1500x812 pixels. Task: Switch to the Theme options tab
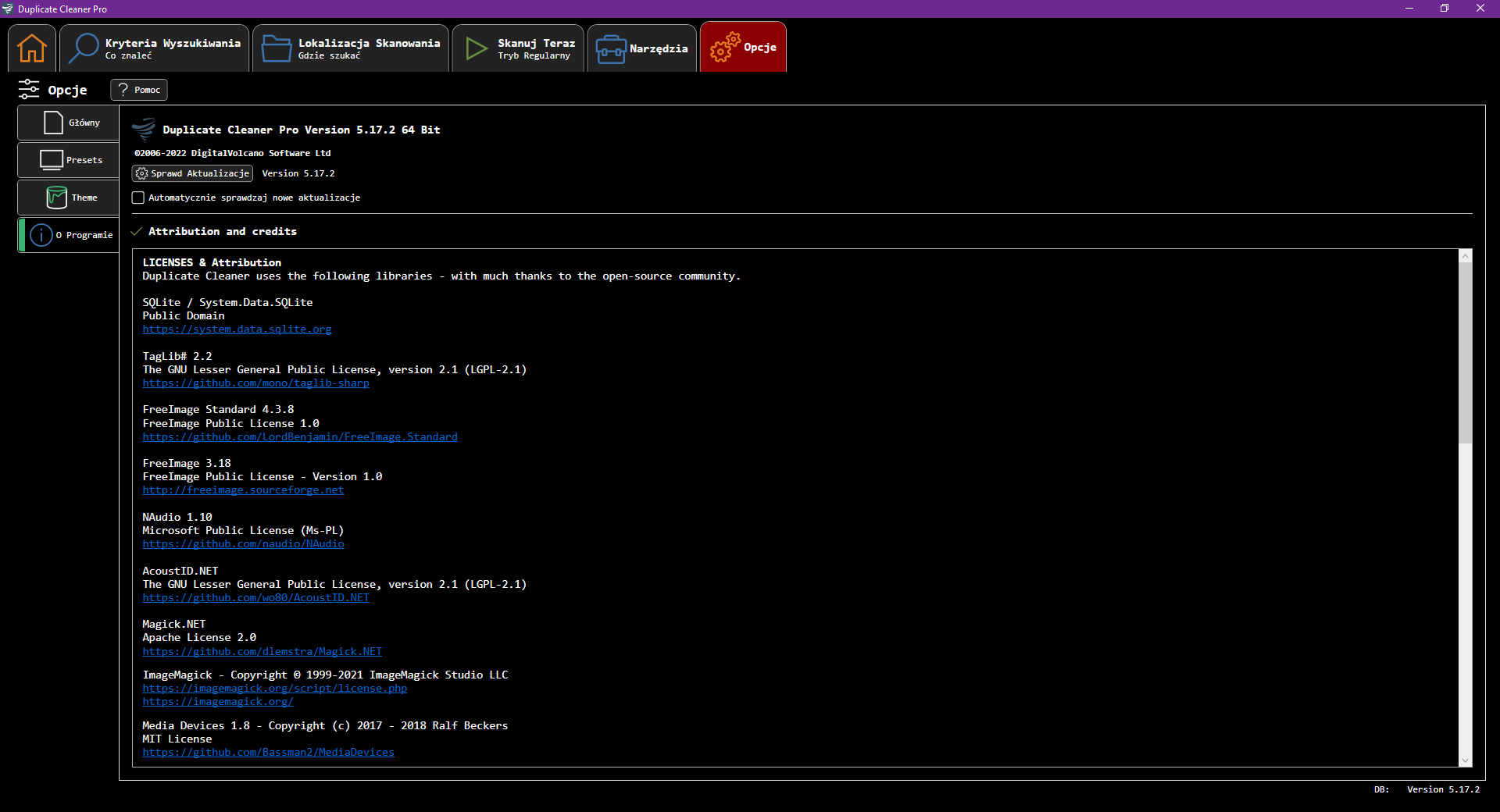click(69, 198)
